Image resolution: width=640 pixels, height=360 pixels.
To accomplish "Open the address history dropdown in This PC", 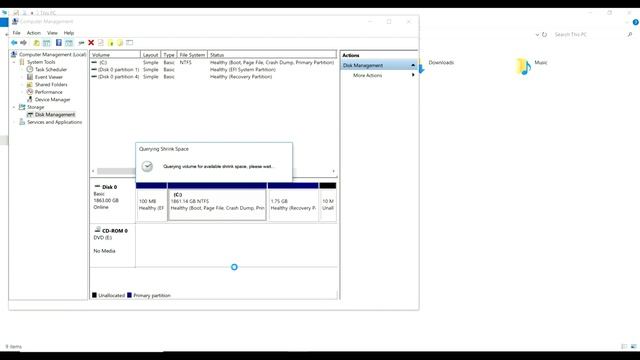I will point(537,35).
